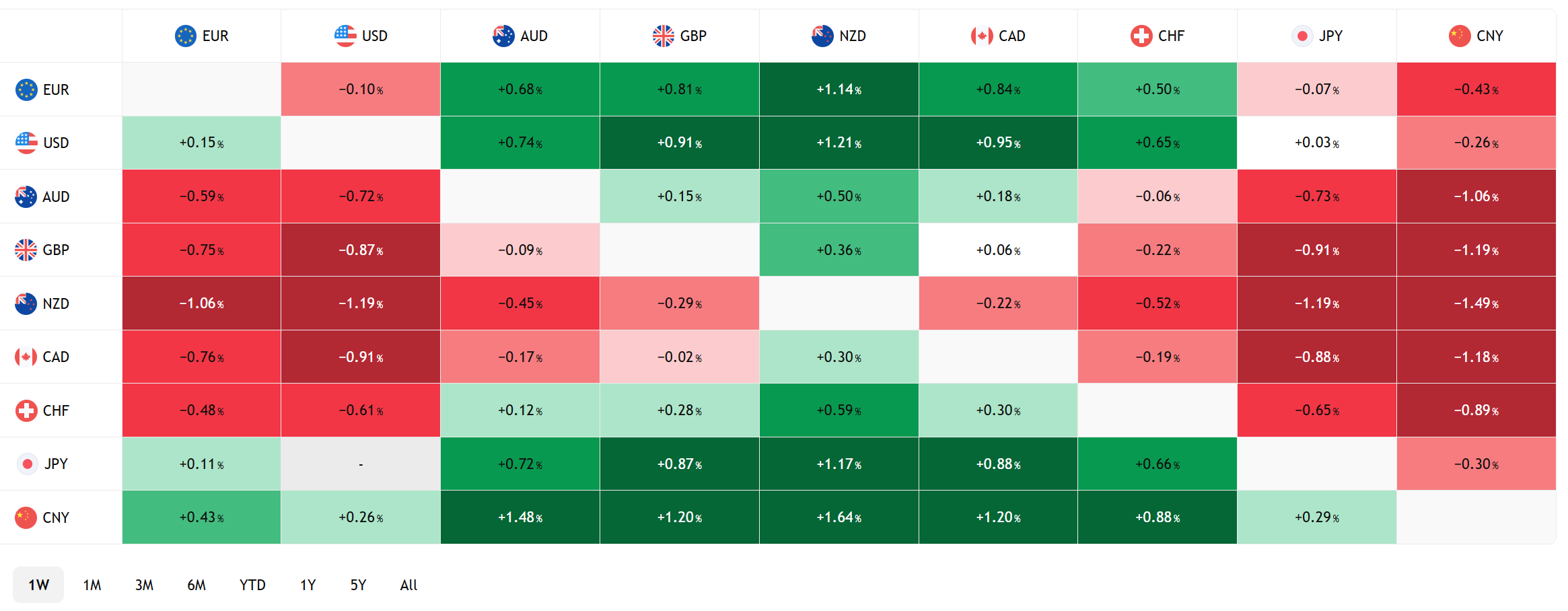The height and width of the screenshot is (611, 1568).
Task: Click the GBP flag icon in column header
Action: pos(663,36)
